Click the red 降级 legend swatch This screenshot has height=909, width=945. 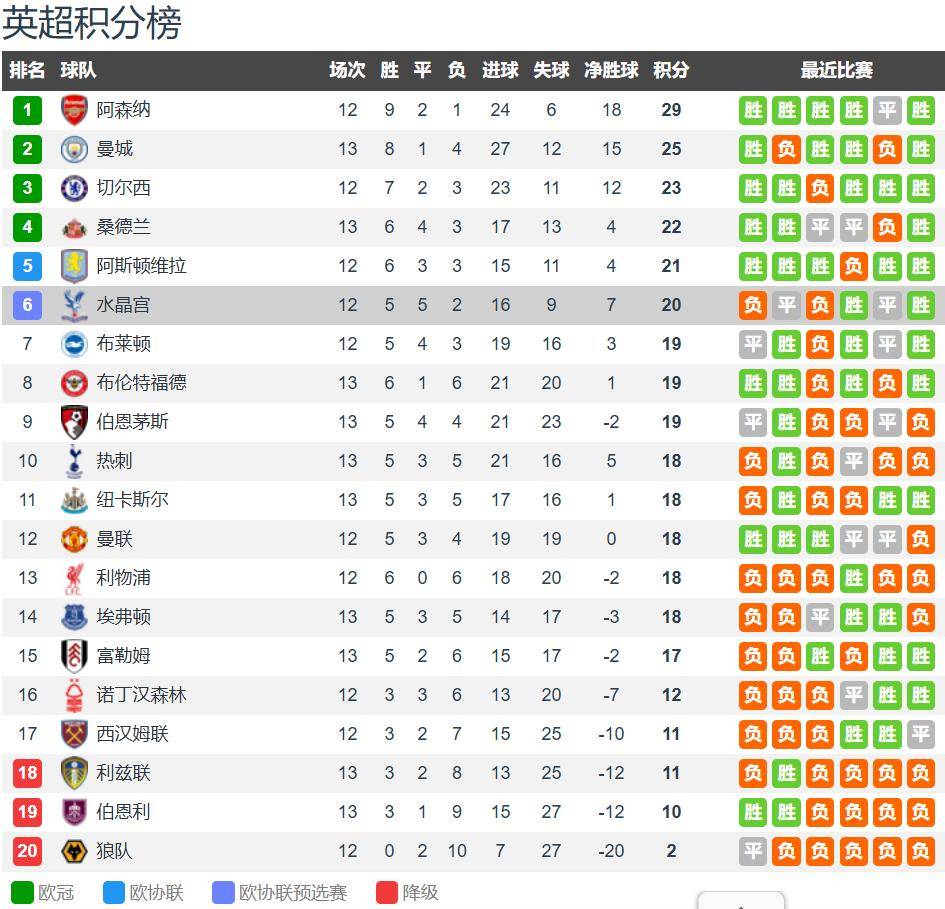tap(387, 892)
